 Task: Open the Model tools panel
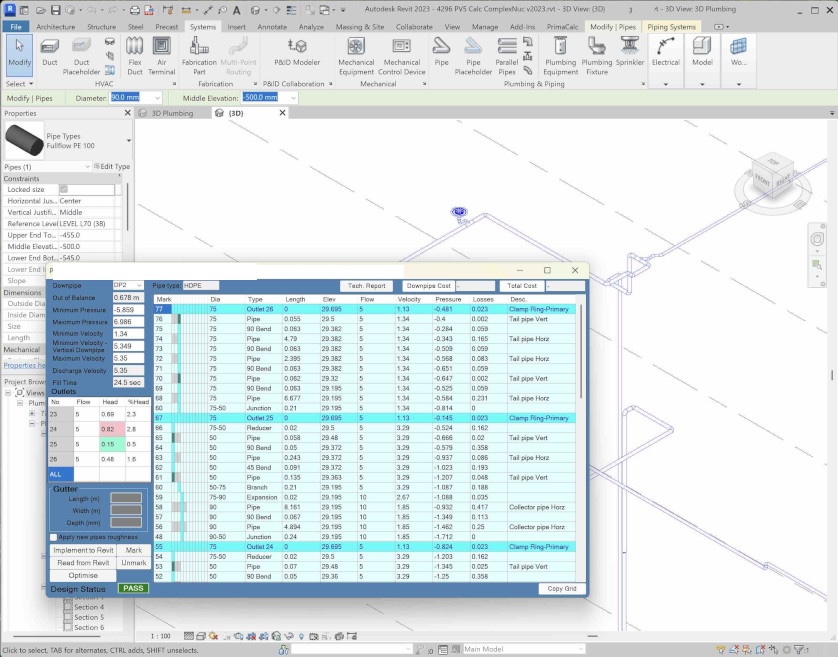pyautogui.click(x=702, y=59)
